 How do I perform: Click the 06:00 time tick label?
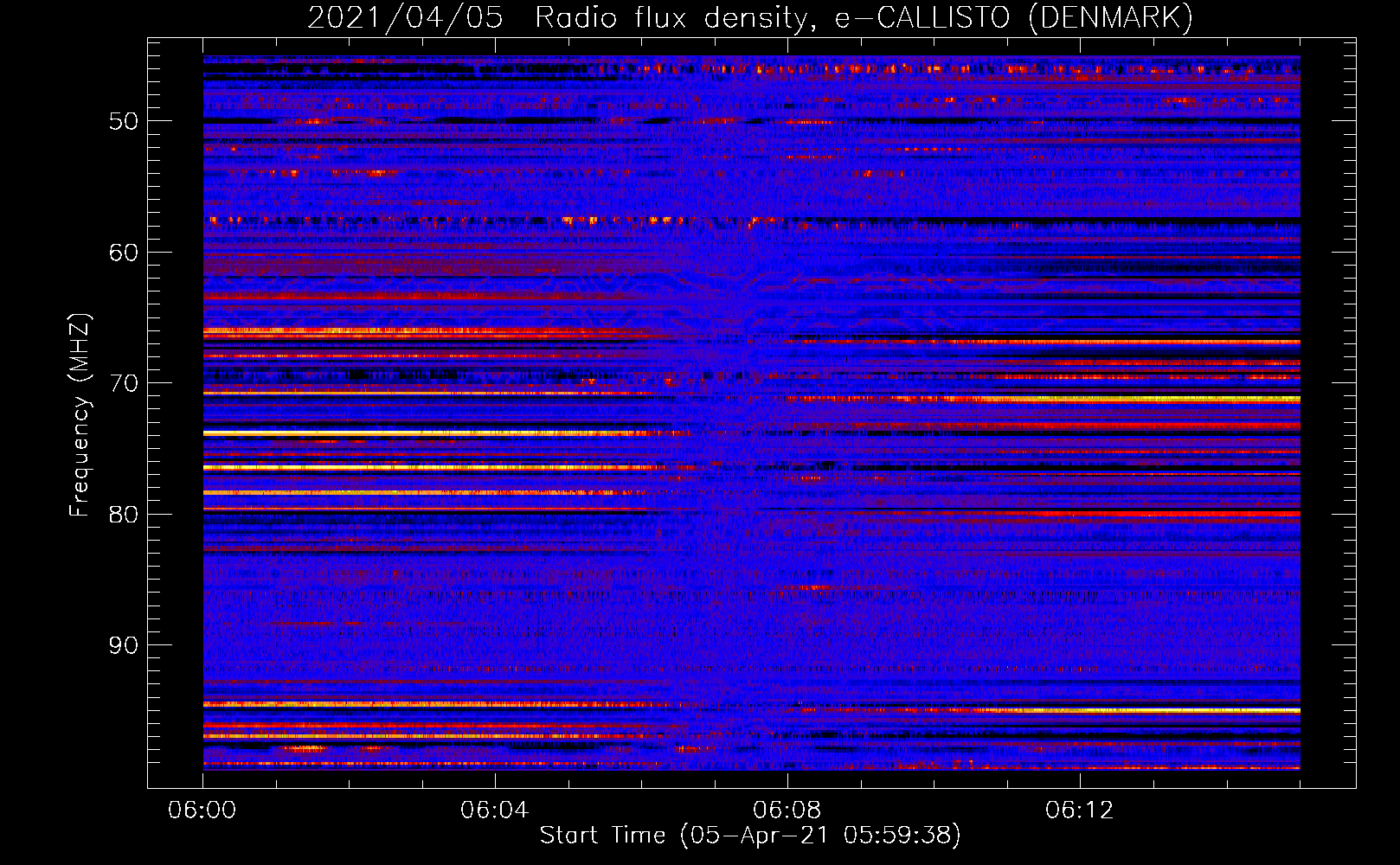point(202,811)
